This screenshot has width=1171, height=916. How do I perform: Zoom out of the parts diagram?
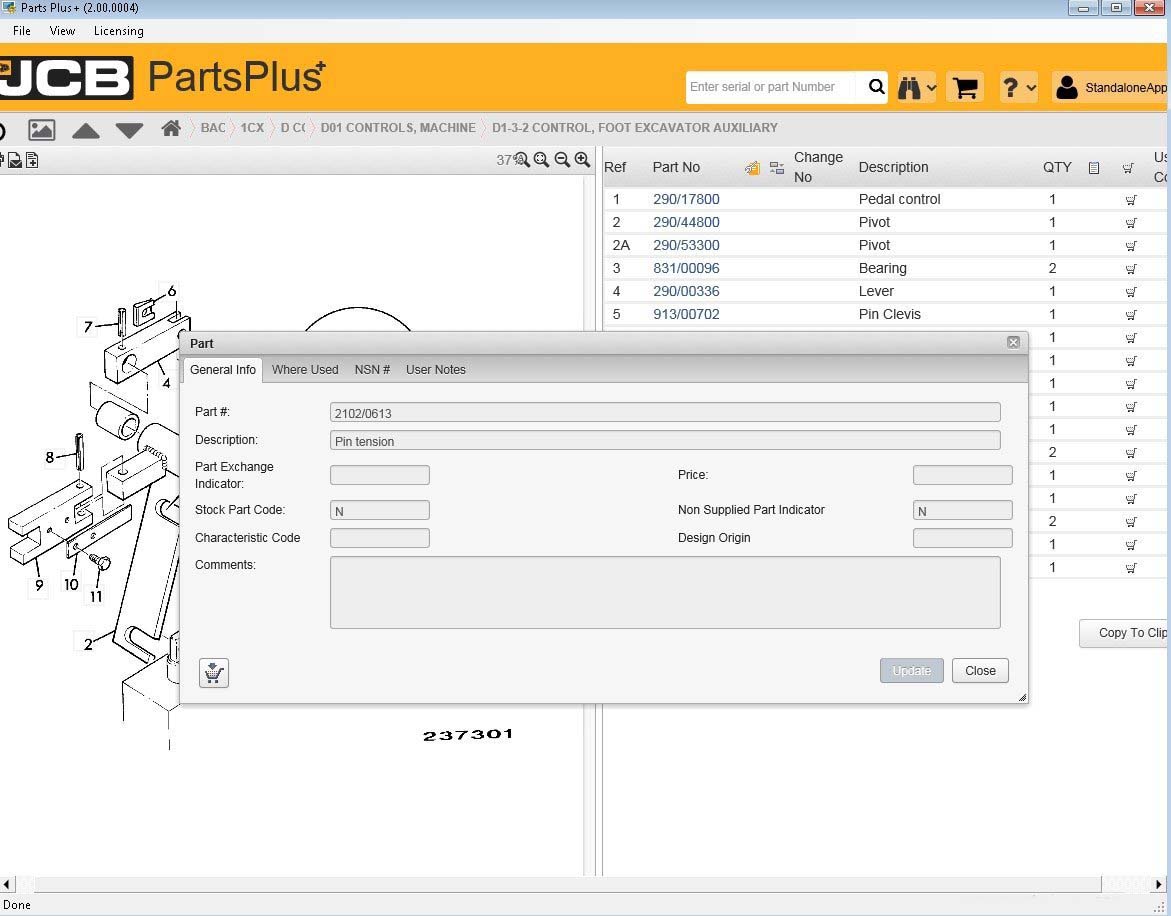coord(562,160)
